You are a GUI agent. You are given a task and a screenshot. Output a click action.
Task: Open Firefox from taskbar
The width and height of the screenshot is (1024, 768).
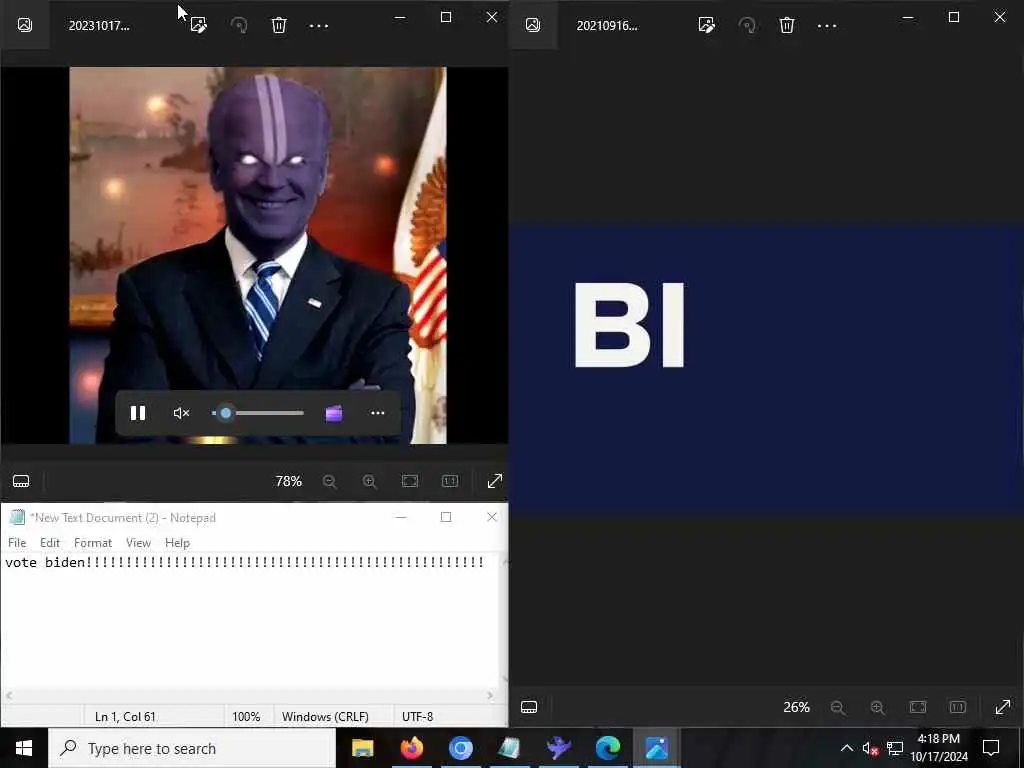click(x=411, y=748)
